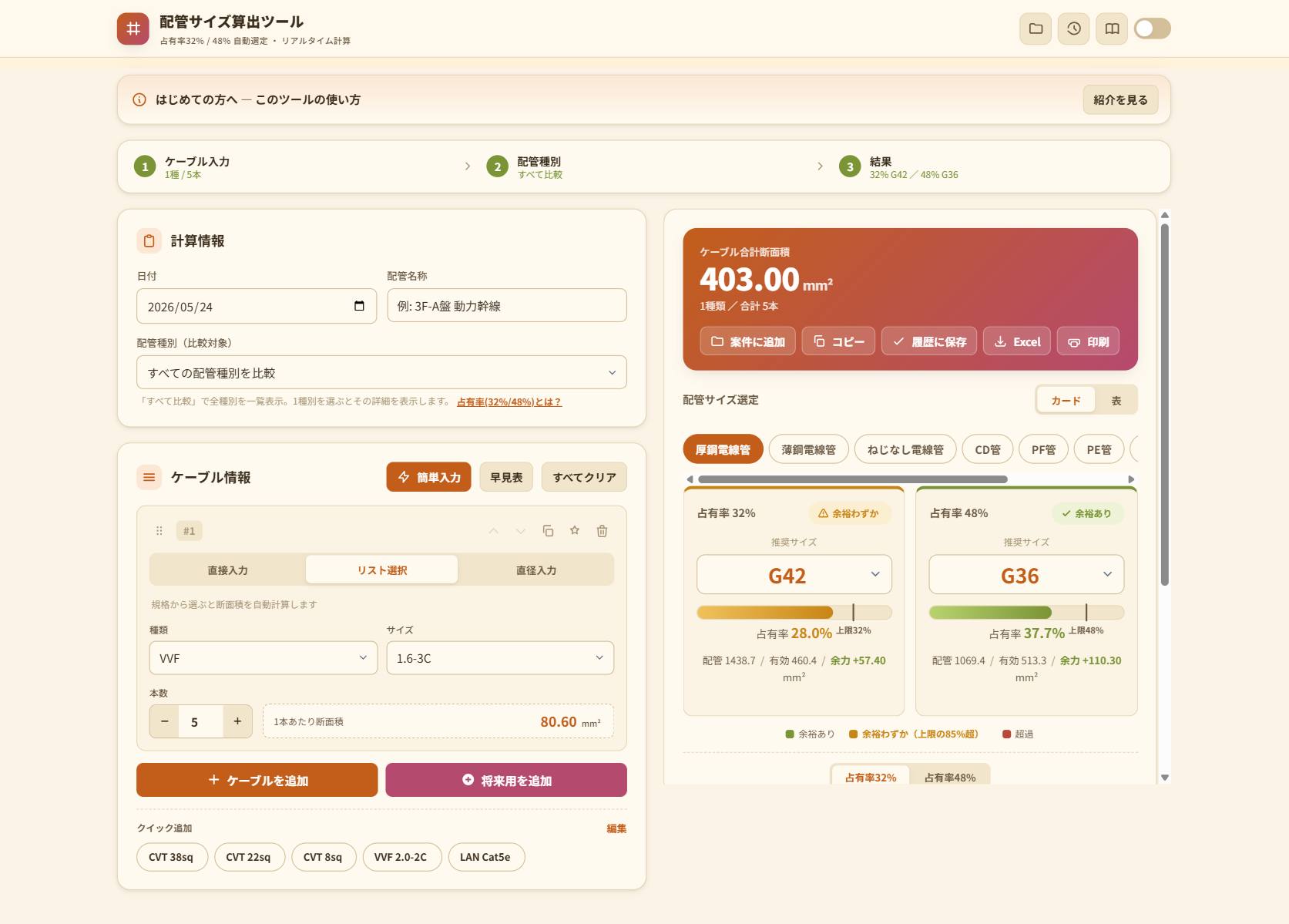
Task: Increase cable count with the plus stepper
Action: [x=237, y=721]
